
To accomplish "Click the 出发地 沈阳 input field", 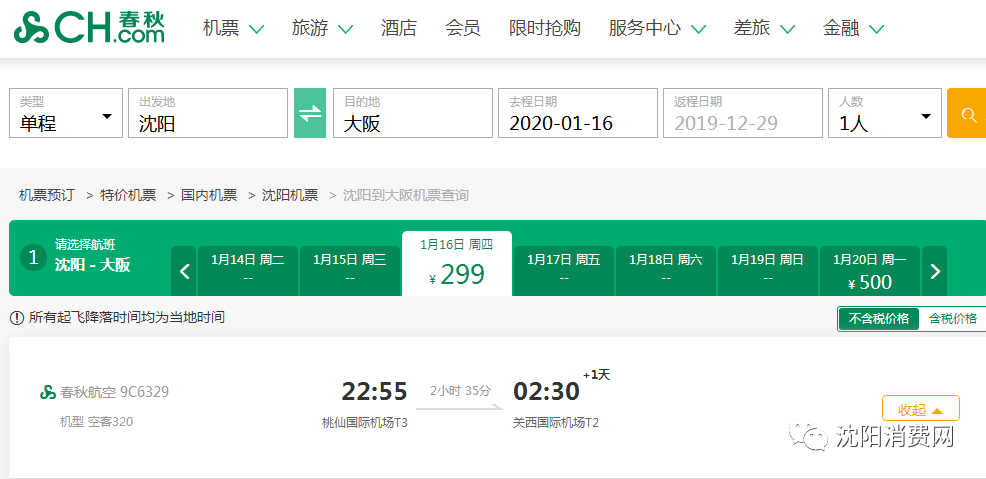I will point(208,114).
